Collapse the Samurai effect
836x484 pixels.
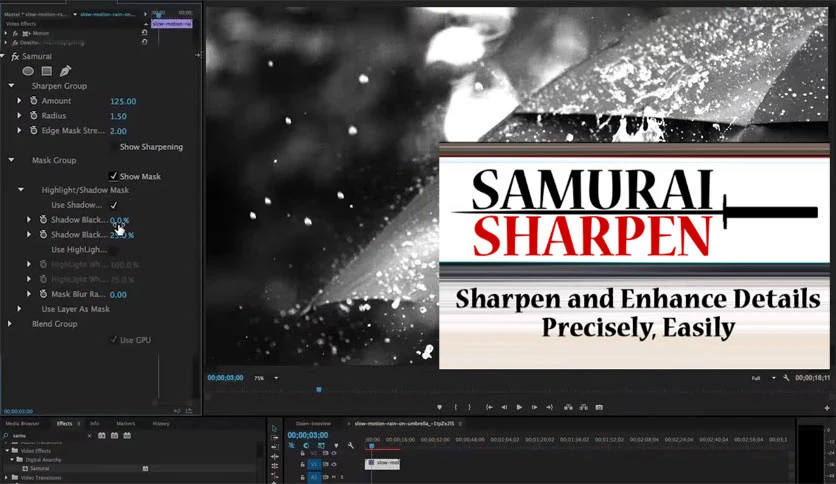(x=3, y=56)
